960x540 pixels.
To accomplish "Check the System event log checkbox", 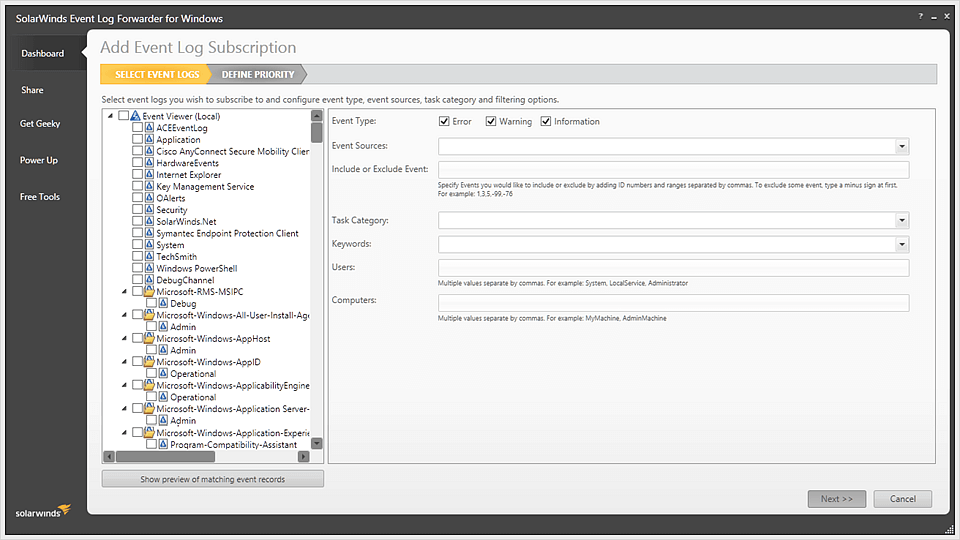I will pos(138,245).
